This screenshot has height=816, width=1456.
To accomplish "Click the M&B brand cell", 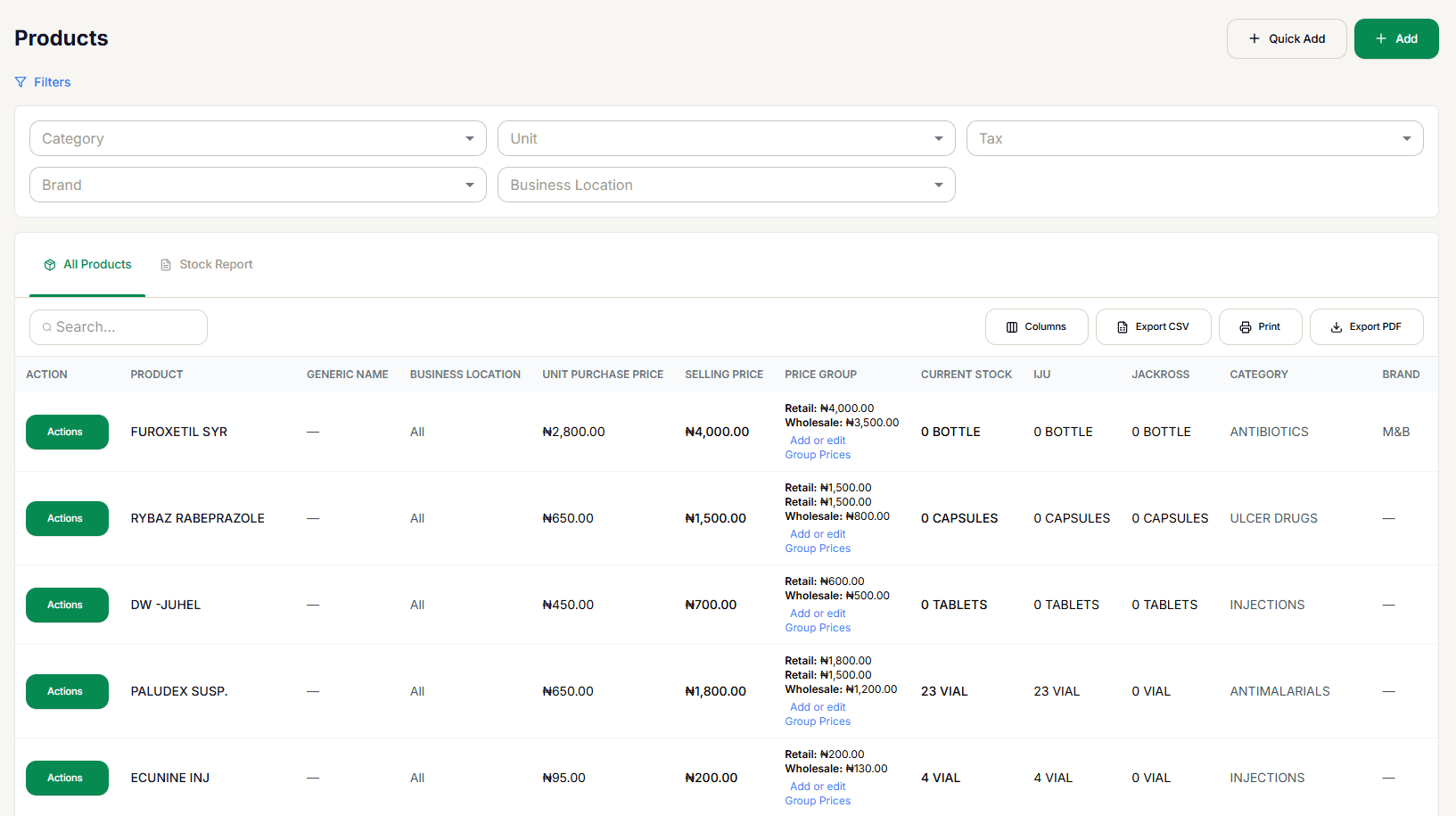I will [1396, 432].
